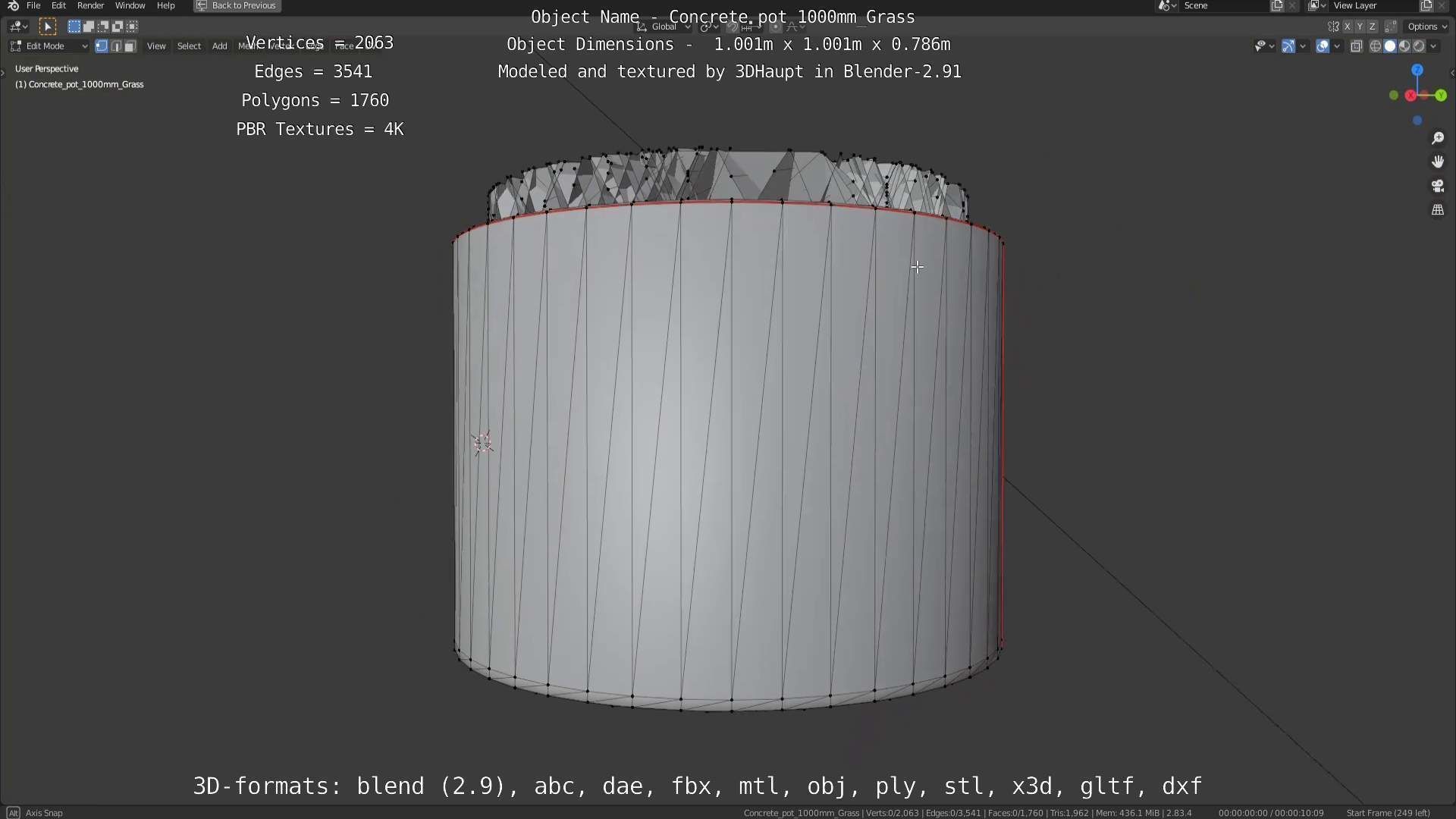Click the Concrete_pot_1000mm_Grass viewport label
The width and height of the screenshot is (1456, 819).
pyautogui.click(x=80, y=84)
